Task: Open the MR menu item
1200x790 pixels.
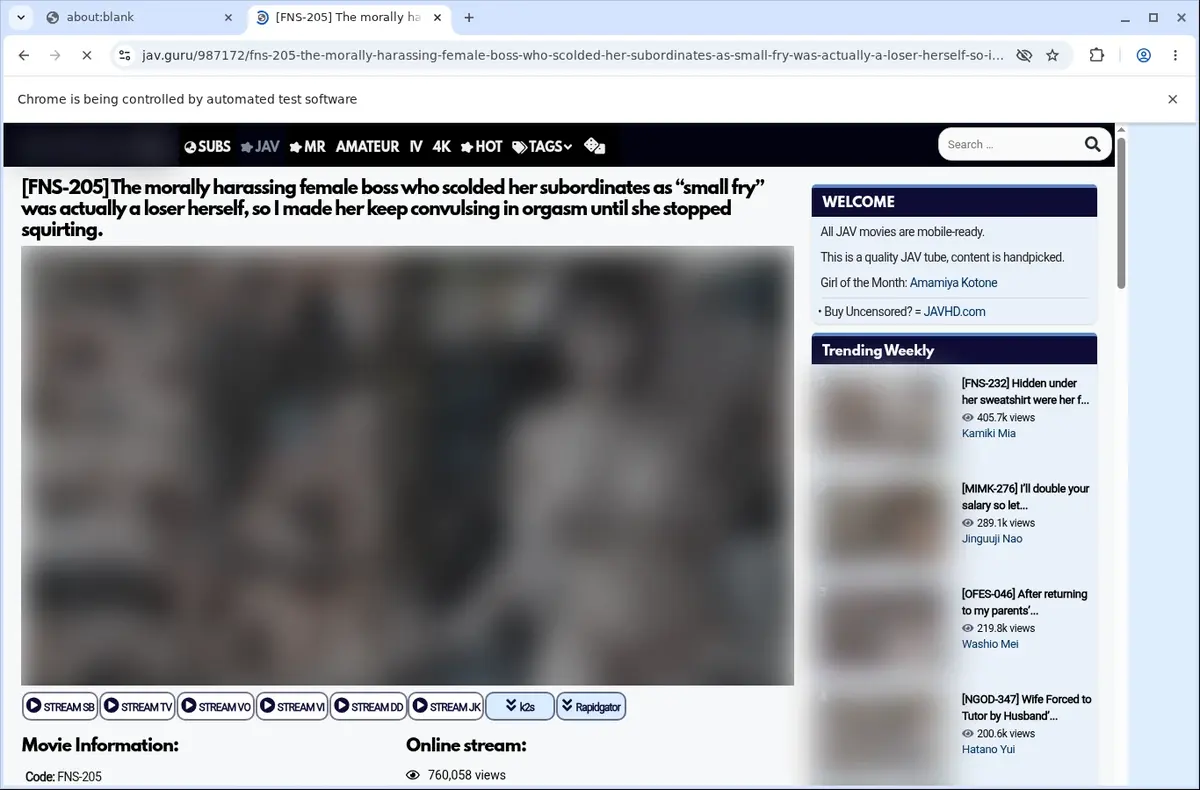Action: (307, 146)
